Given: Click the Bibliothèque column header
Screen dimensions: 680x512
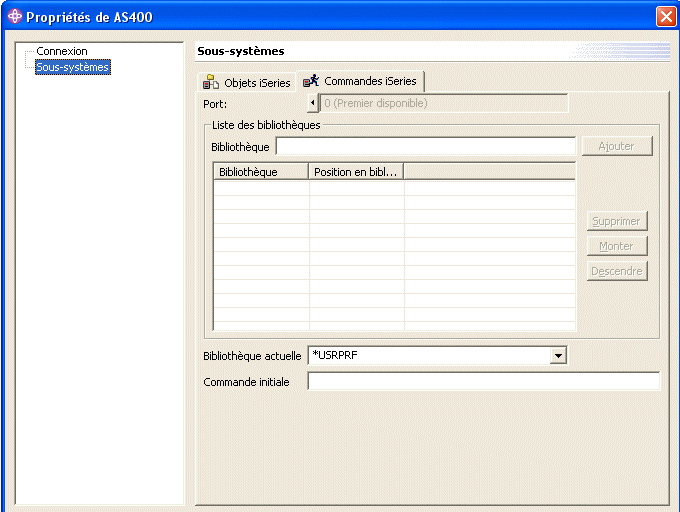Looking at the screenshot, I should [261, 172].
